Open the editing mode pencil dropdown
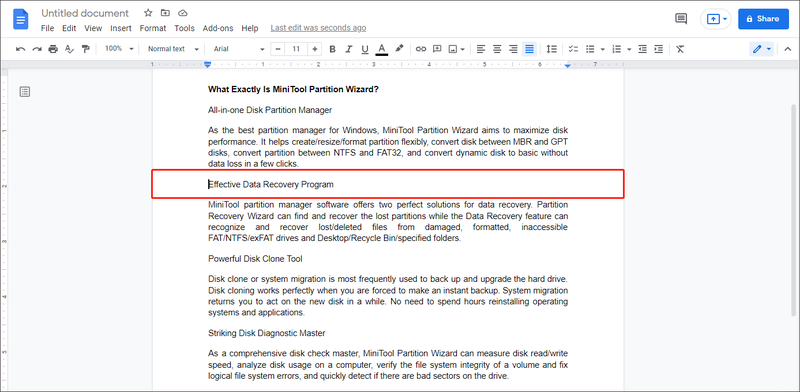Screen dimensions: 800x392 pyautogui.click(x=762, y=49)
